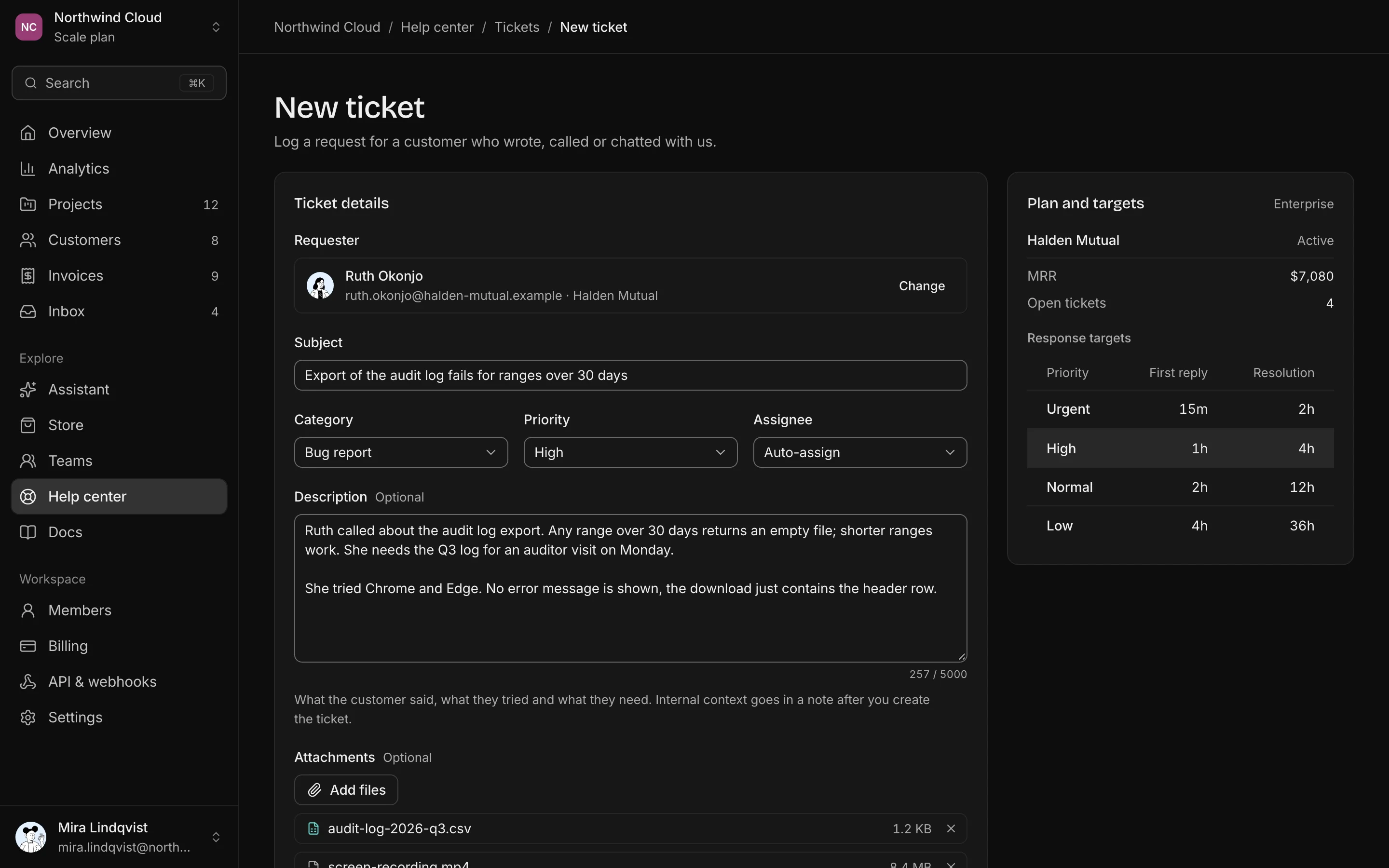1389x868 pixels.
Task: Click the Settings gear icon
Action: [27, 717]
